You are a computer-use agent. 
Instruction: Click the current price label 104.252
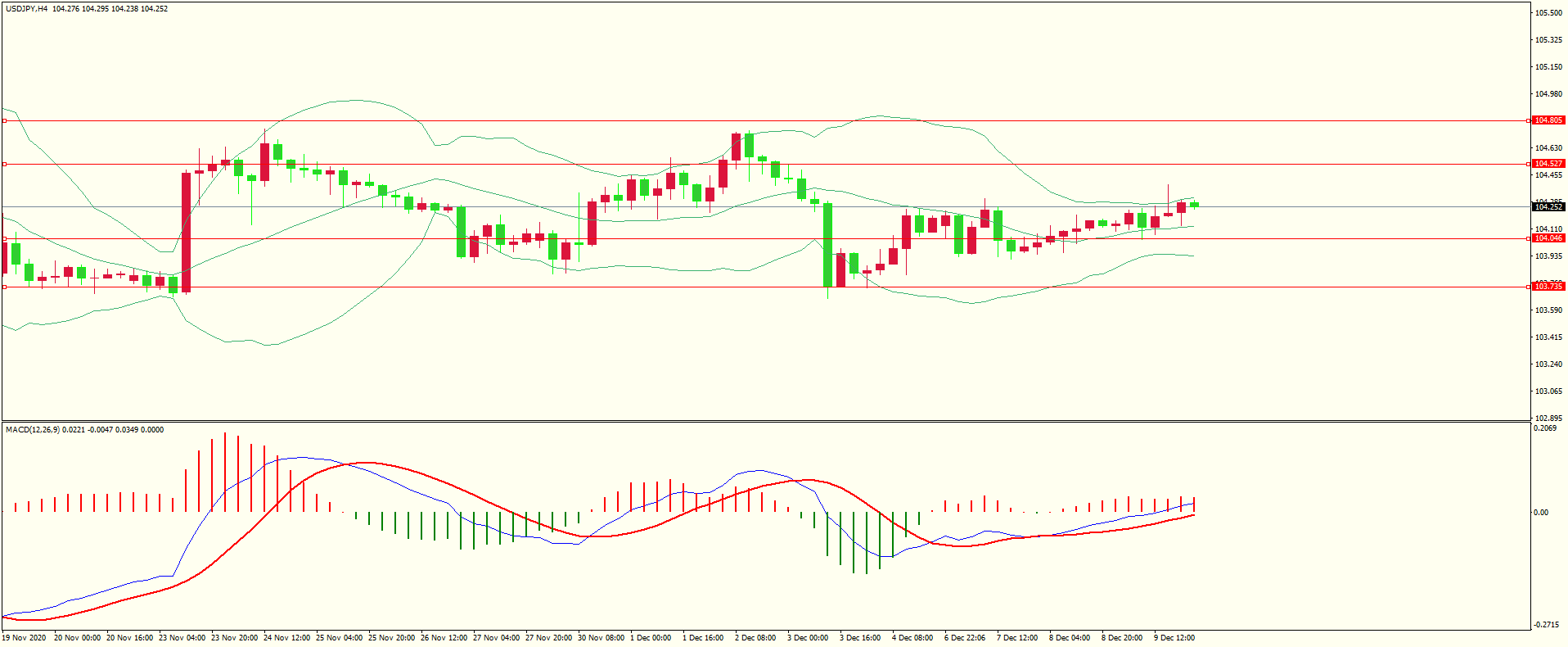[x=1548, y=206]
